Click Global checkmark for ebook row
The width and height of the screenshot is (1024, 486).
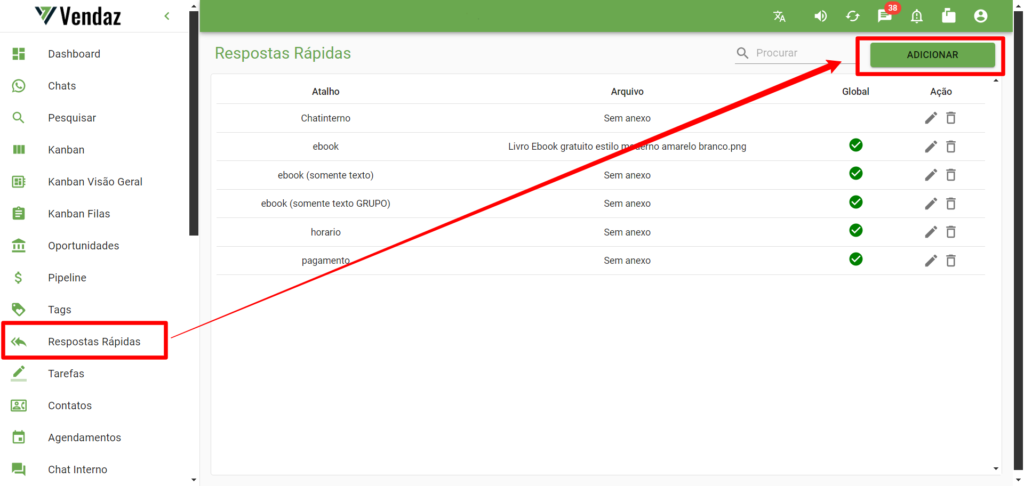(855, 146)
